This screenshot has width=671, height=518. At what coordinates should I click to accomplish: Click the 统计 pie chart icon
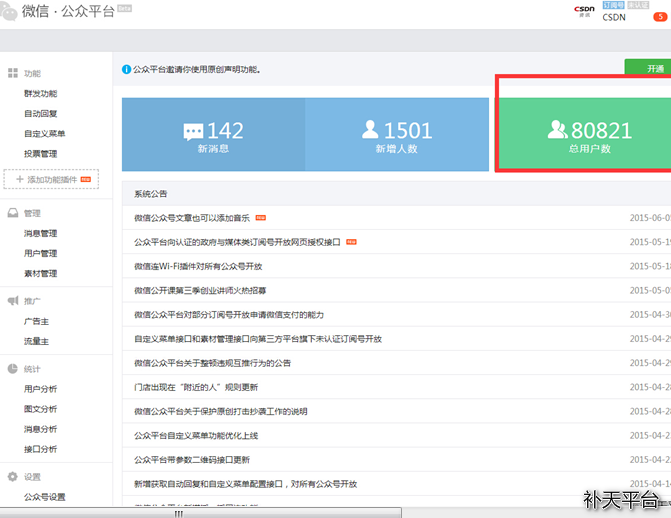pyautogui.click(x=13, y=369)
